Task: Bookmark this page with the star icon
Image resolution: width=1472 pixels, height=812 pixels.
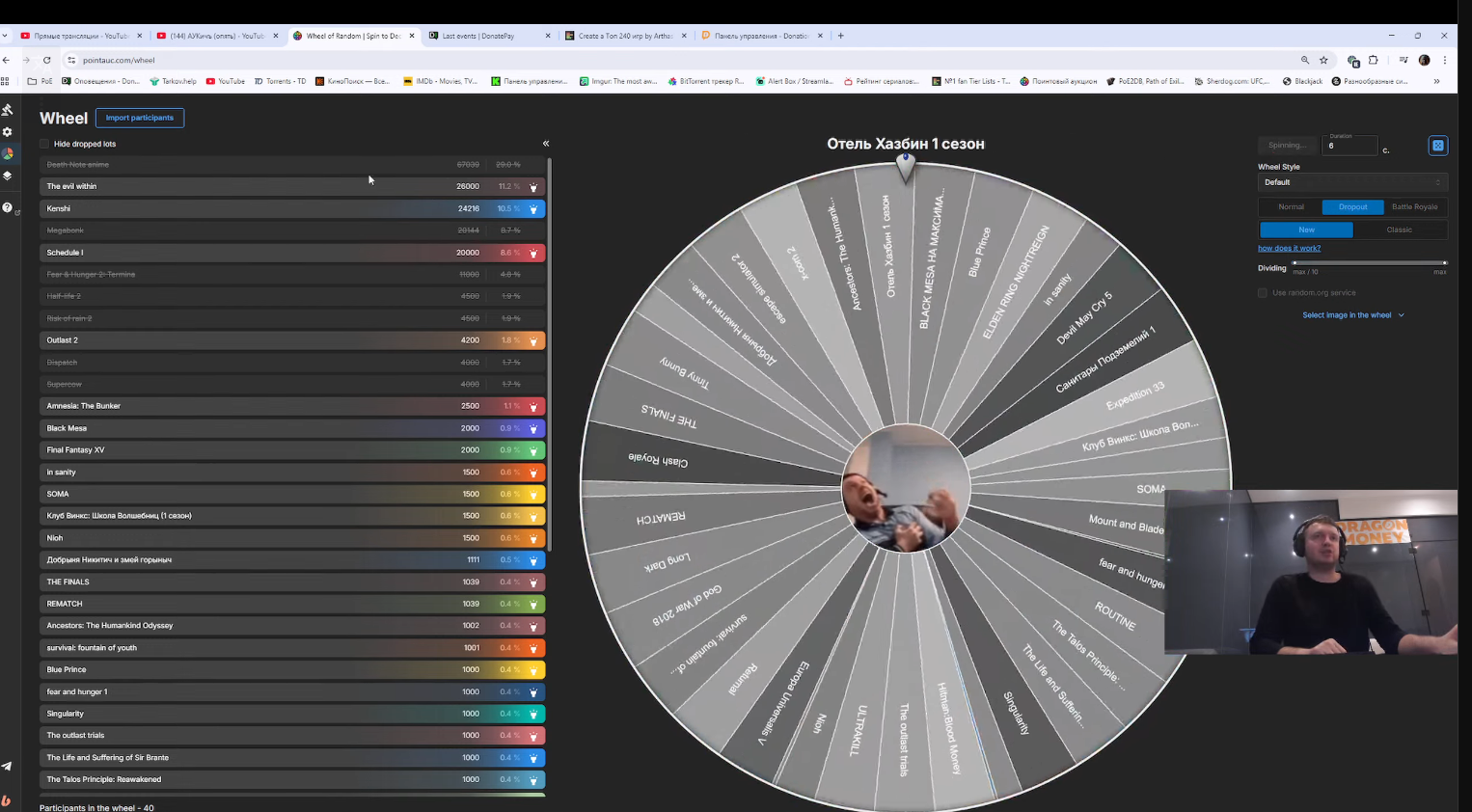Action: tap(1323, 60)
